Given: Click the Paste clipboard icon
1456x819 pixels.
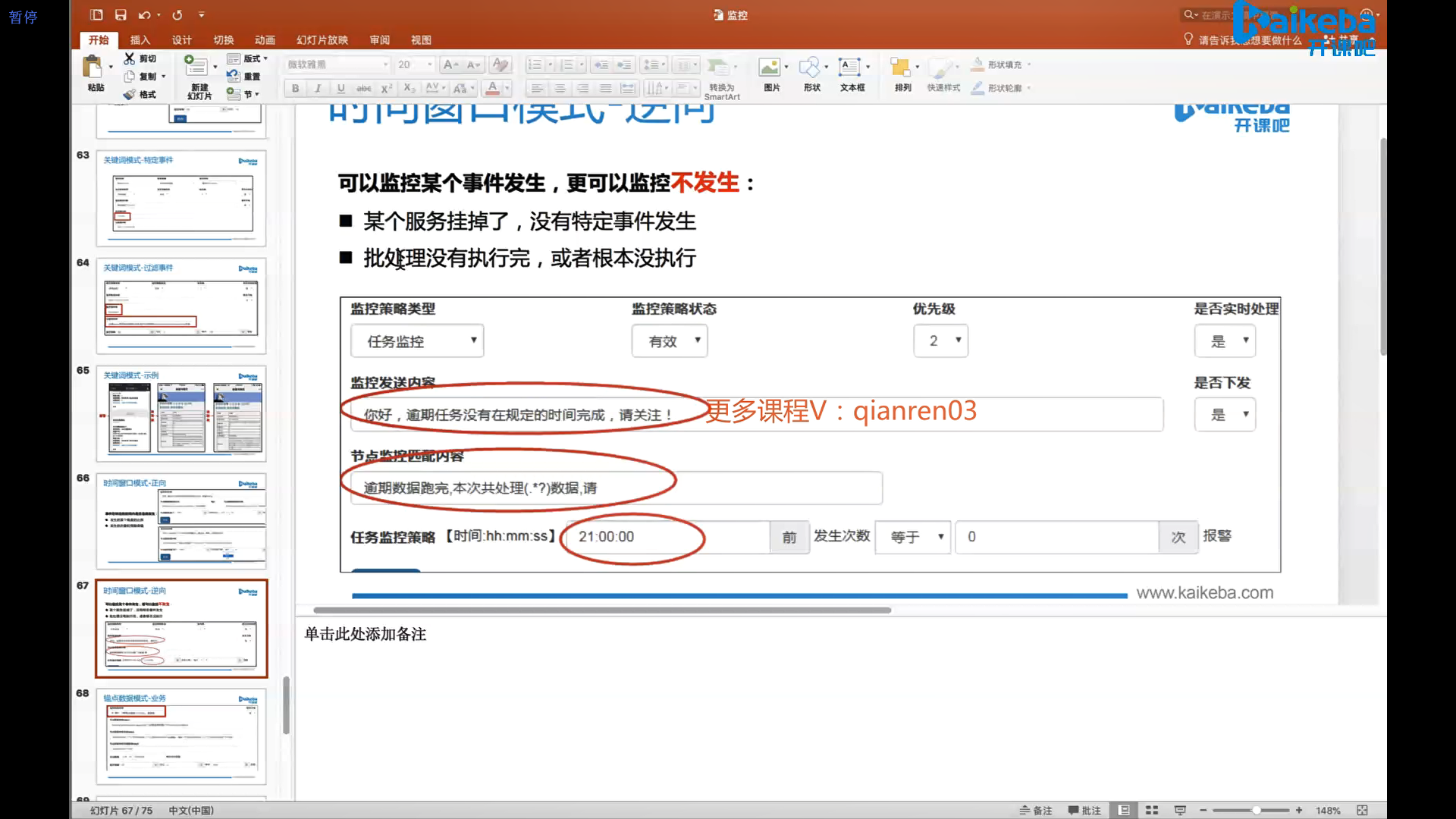Looking at the screenshot, I should pyautogui.click(x=93, y=67).
